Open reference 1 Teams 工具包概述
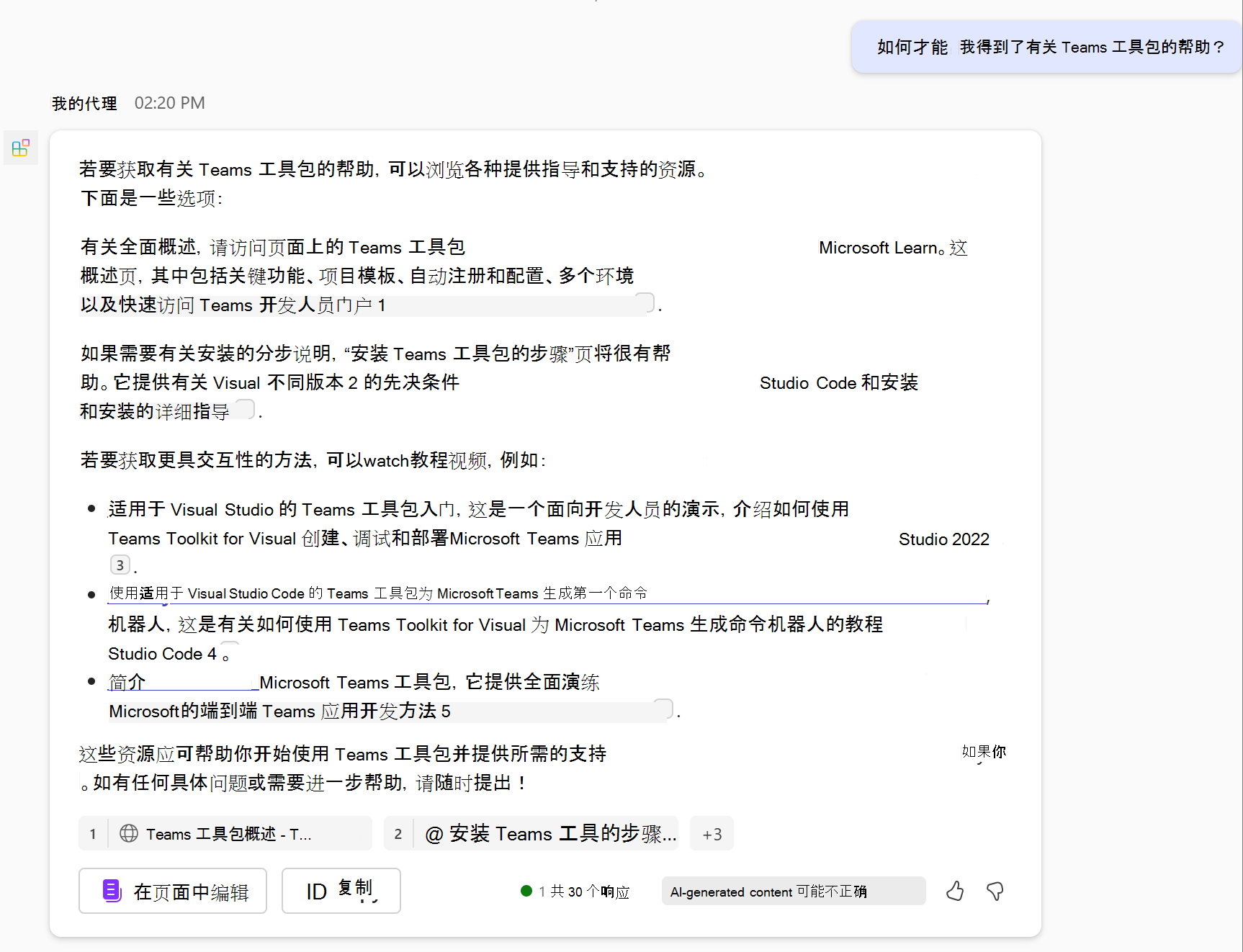 225,833
